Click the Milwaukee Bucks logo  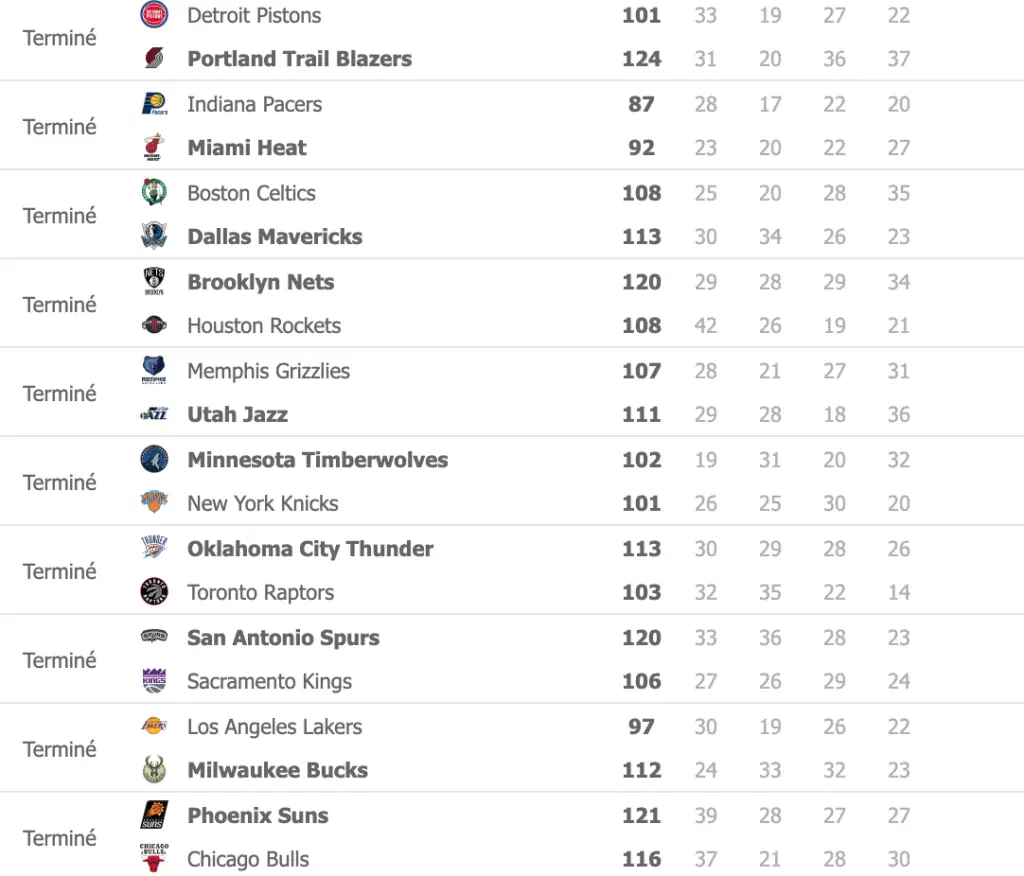154,770
